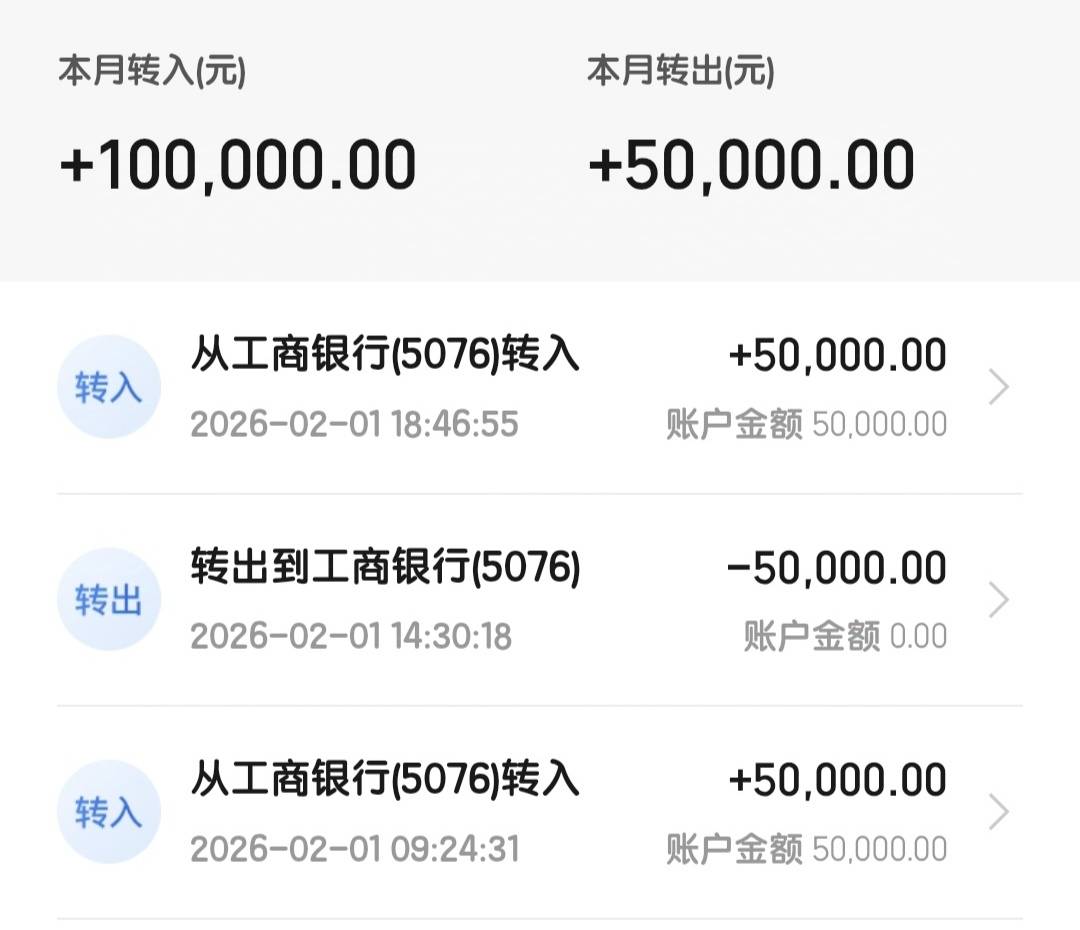The width and height of the screenshot is (1080, 930).
Task: Click +50,000.00 amount in the 18:46:55 row
Action: (x=838, y=356)
